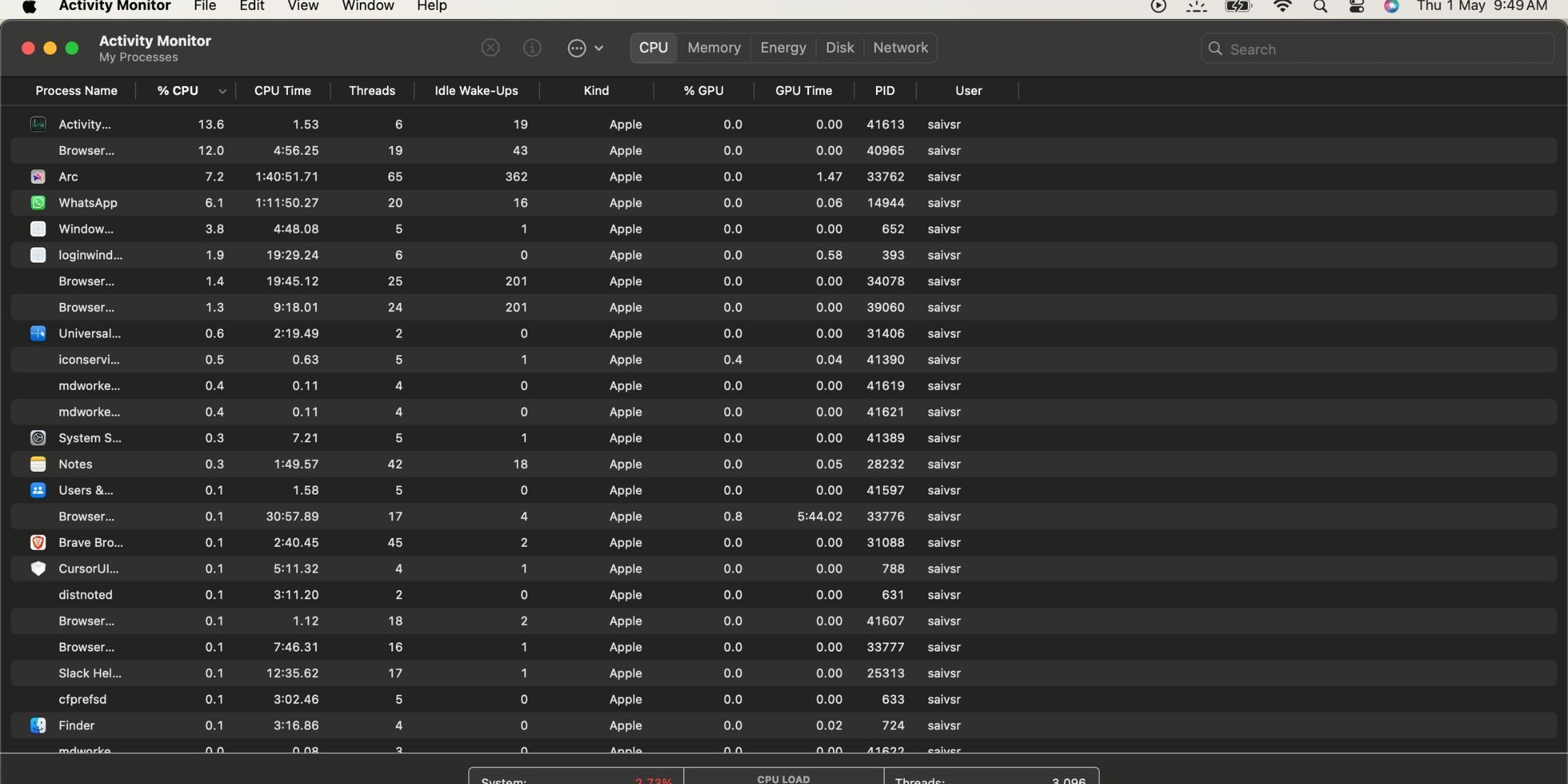Click PID 14944 in the WhatsApp row

tap(885, 202)
